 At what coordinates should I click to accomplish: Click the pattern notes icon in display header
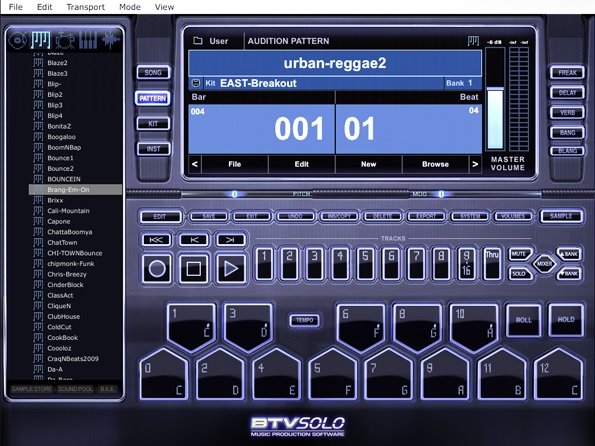[x=473, y=41]
